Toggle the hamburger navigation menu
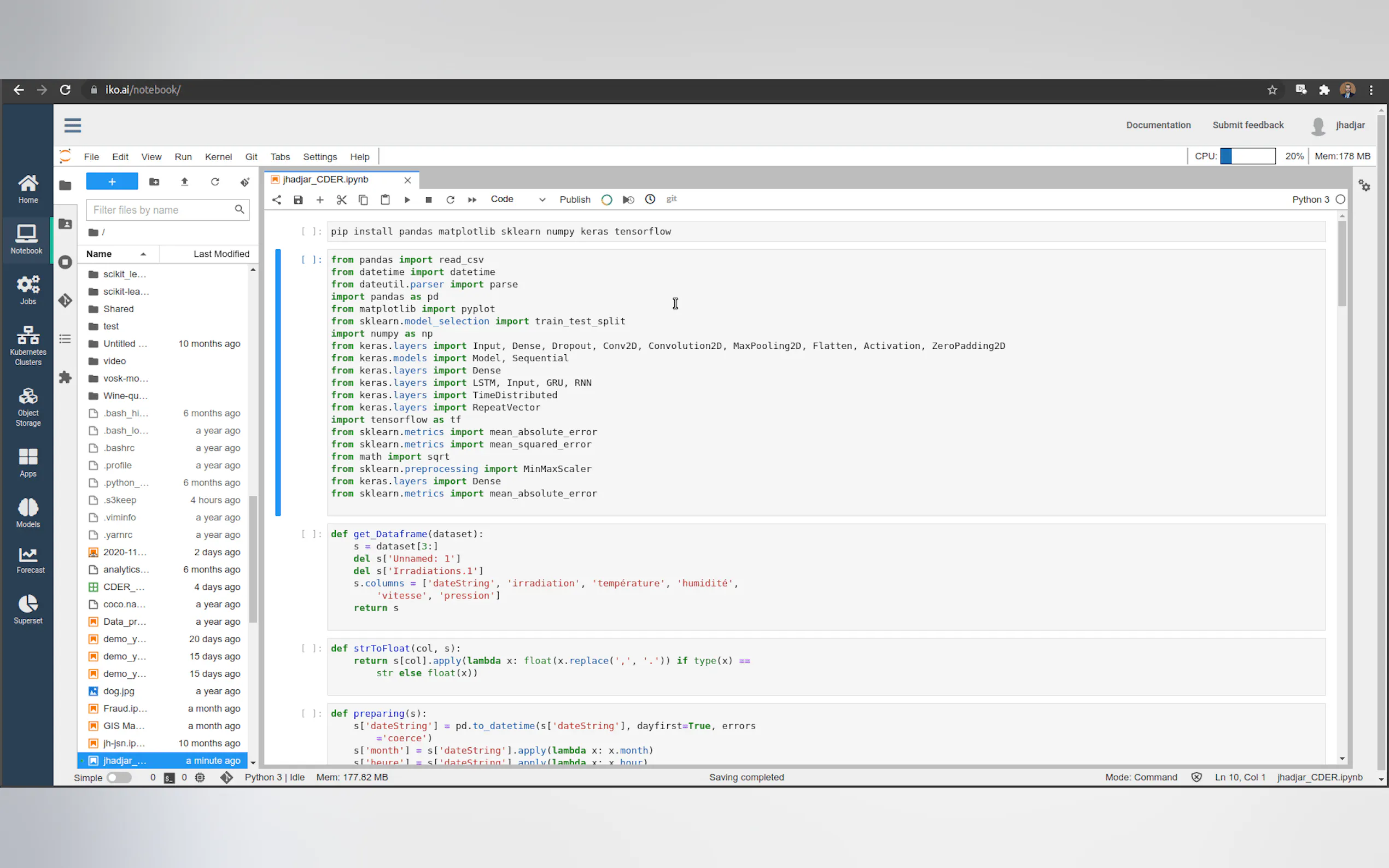 coord(72,125)
